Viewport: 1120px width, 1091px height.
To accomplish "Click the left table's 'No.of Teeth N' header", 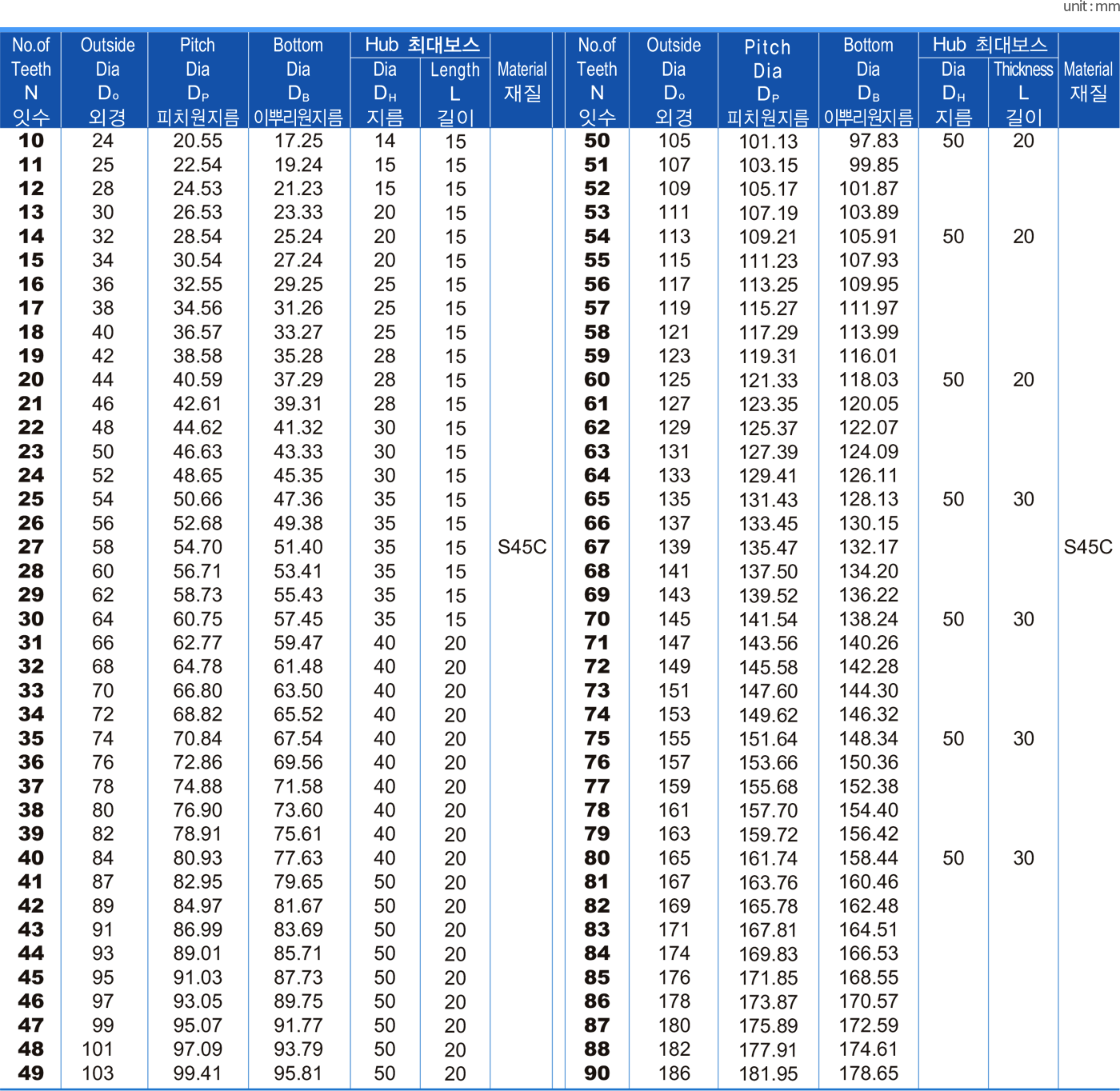I will pos(30,81).
